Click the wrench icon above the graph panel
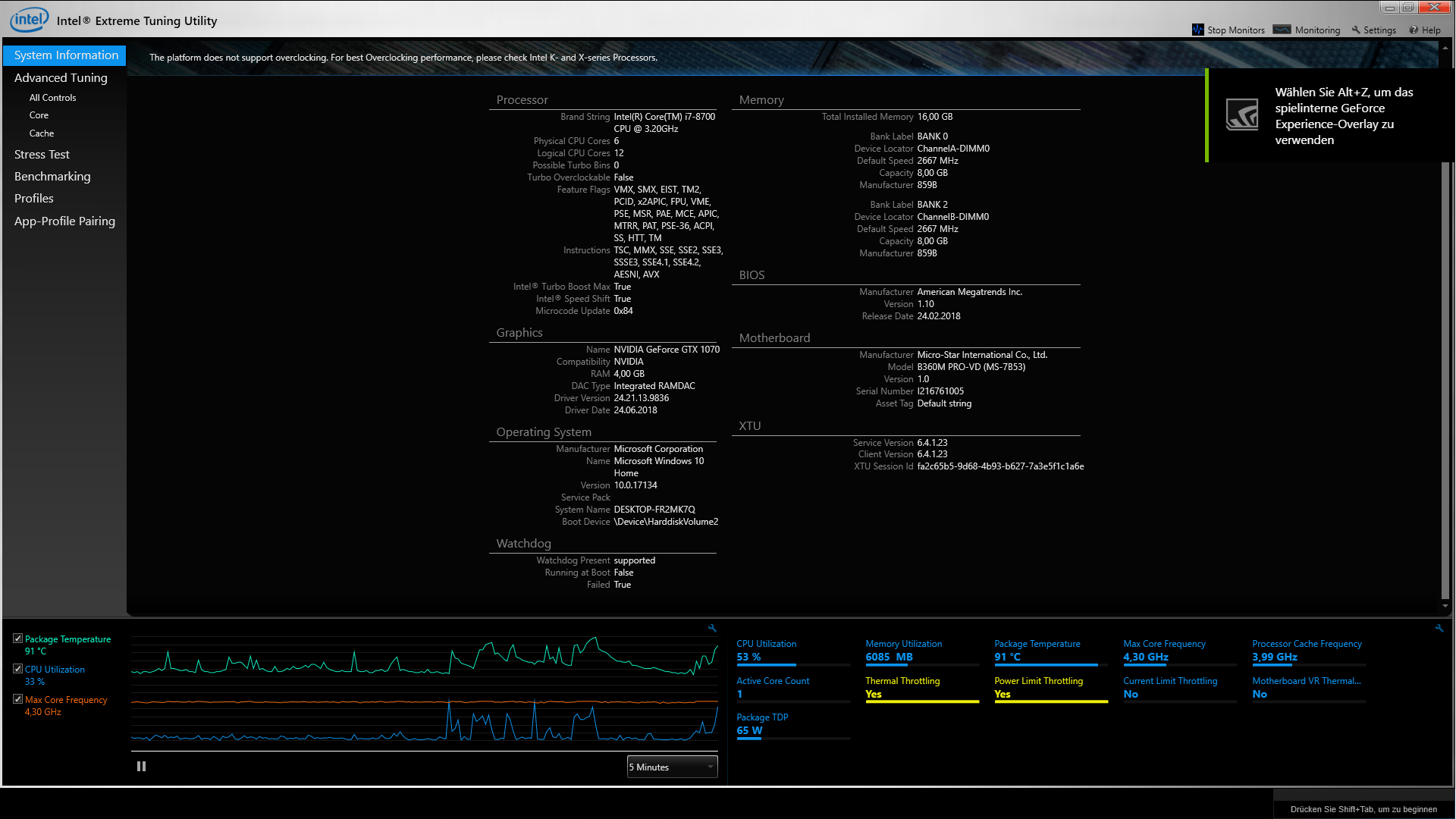The image size is (1456, 819). pos(711,628)
